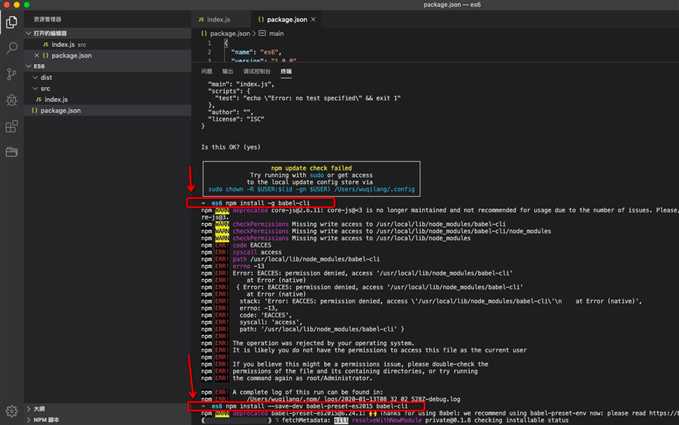Click the "code EACCES" error line
The image size is (679, 425).
coord(252,245)
